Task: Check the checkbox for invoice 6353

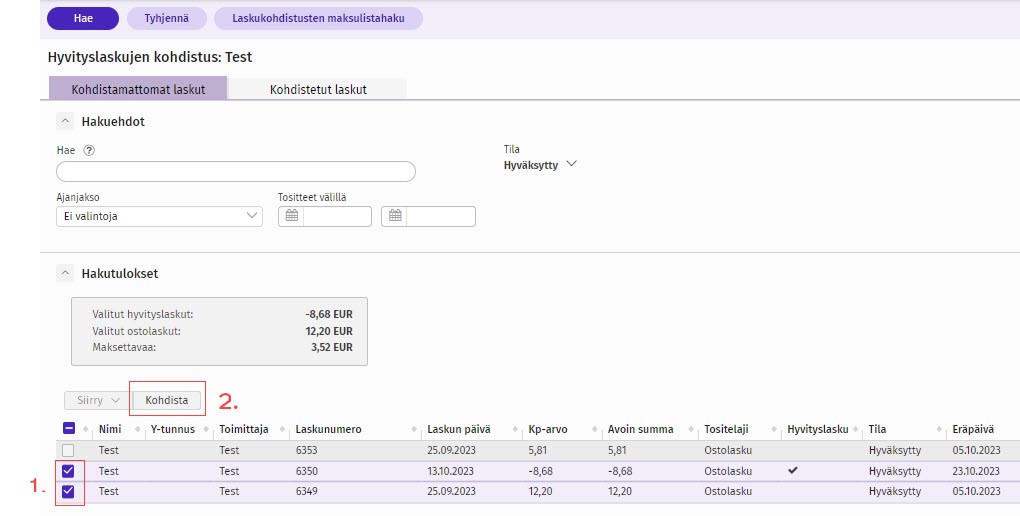Action: (68, 450)
